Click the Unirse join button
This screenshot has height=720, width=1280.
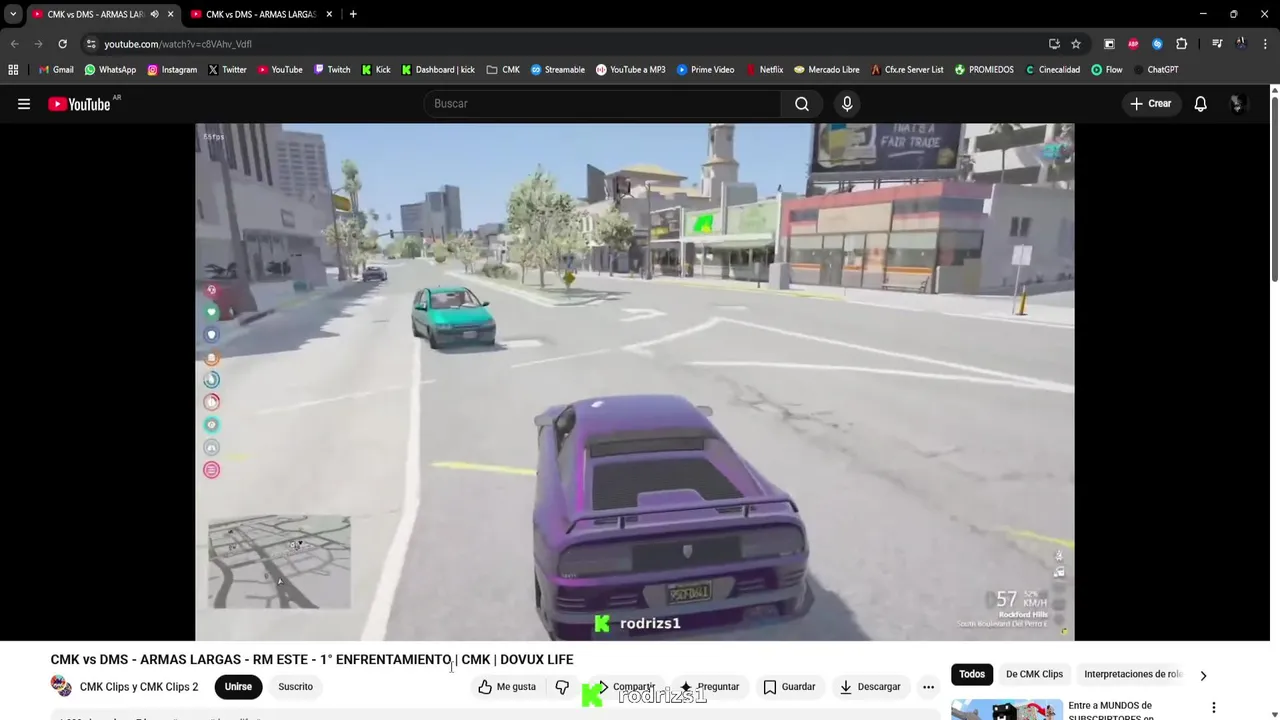coord(238,687)
